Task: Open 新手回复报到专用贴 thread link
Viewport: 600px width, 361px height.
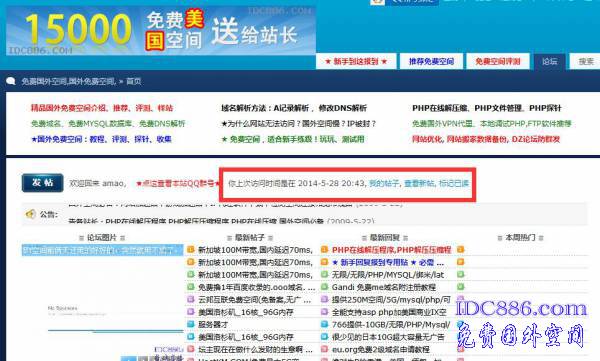Action: pyautogui.click(x=374, y=263)
